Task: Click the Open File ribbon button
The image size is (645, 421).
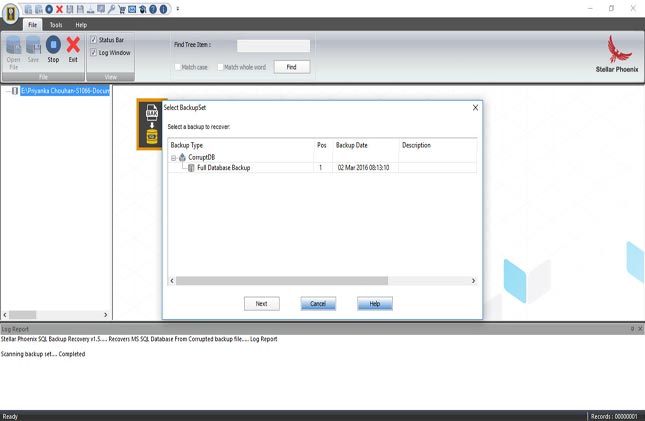Action: tap(13, 53)
